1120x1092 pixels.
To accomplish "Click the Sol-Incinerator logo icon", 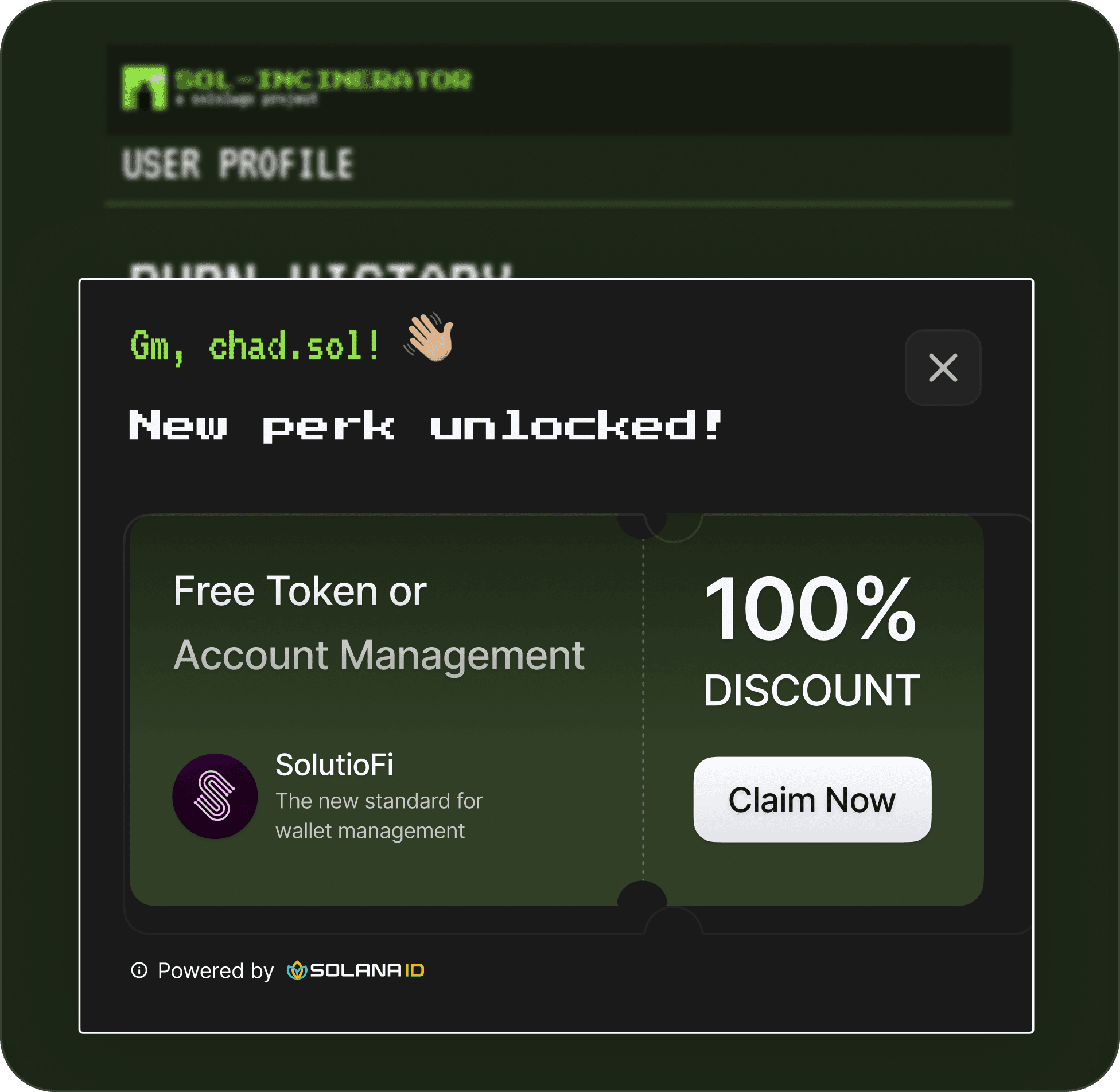I will point(143,87).
